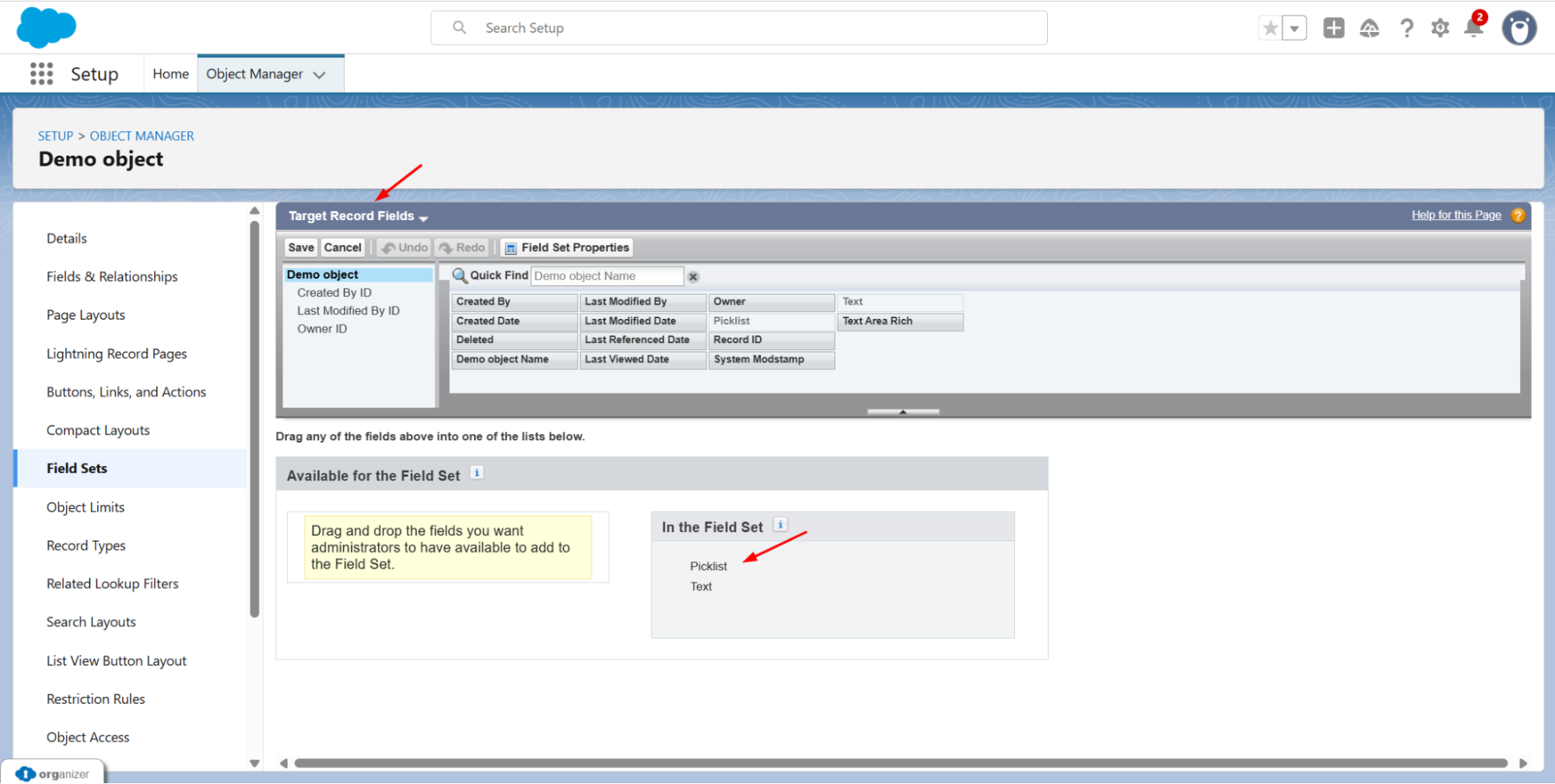Select the Object Manager tab
Image resolution: width=1555 pixels, height=784 pixels.
click(x=254, y=74)
